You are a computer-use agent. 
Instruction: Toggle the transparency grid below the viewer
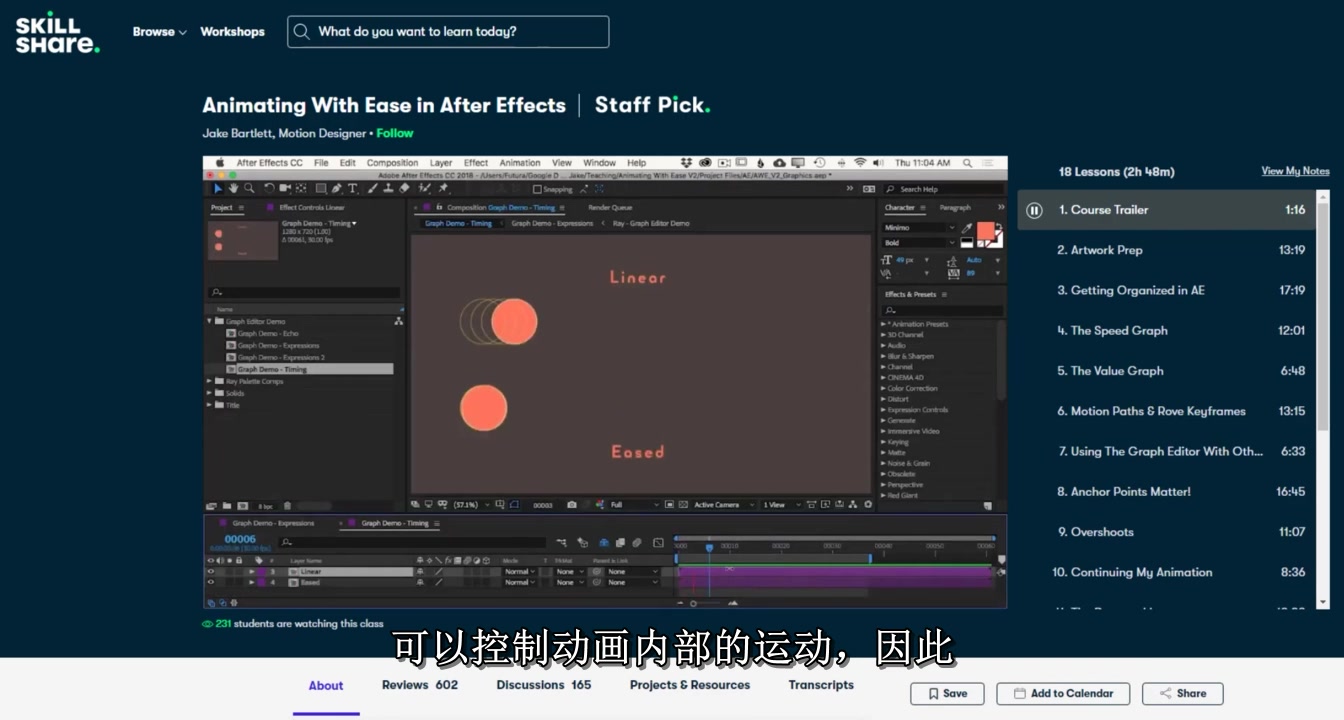683,505
